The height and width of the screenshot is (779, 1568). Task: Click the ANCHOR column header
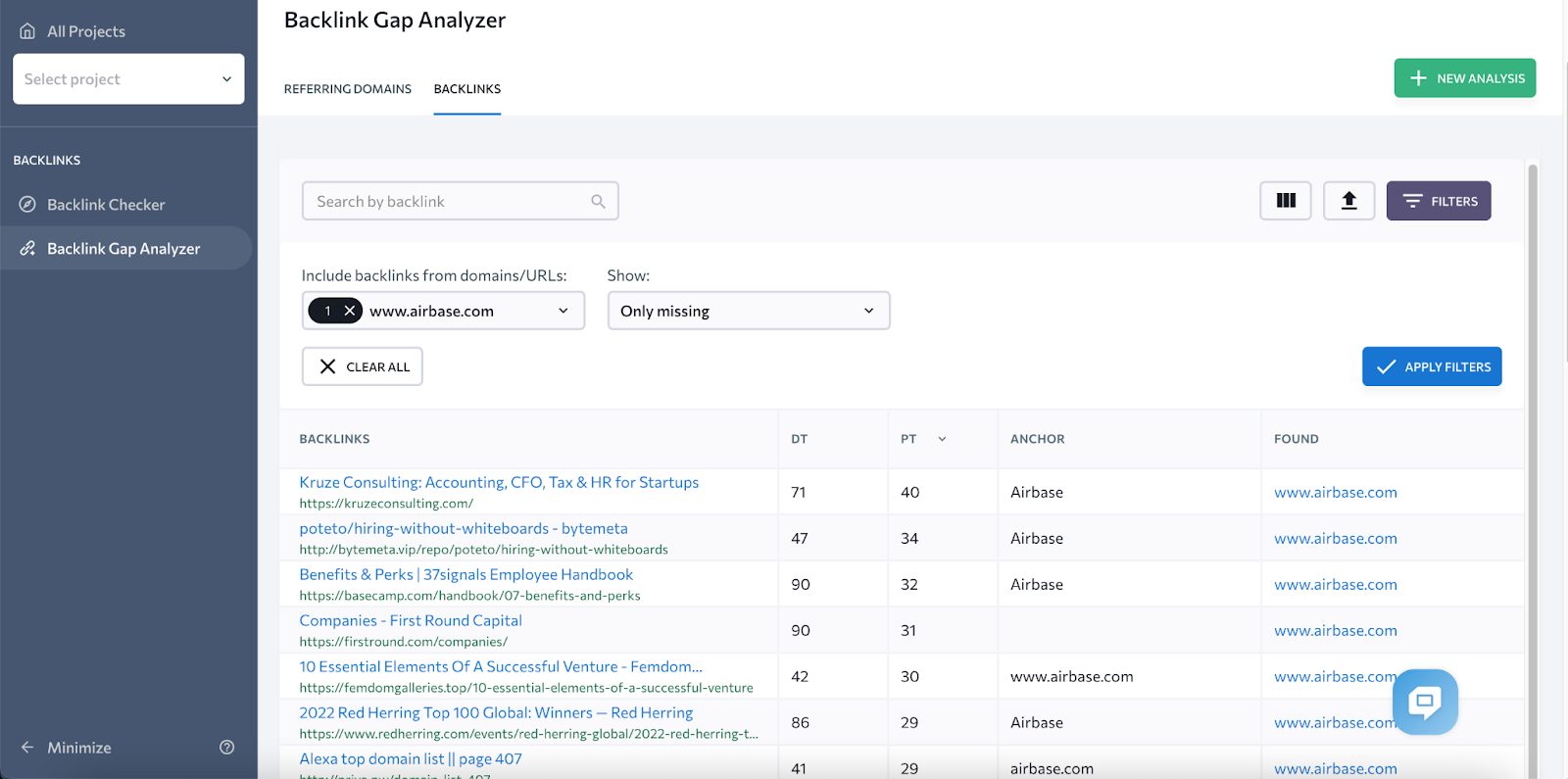click(1037, 439)
